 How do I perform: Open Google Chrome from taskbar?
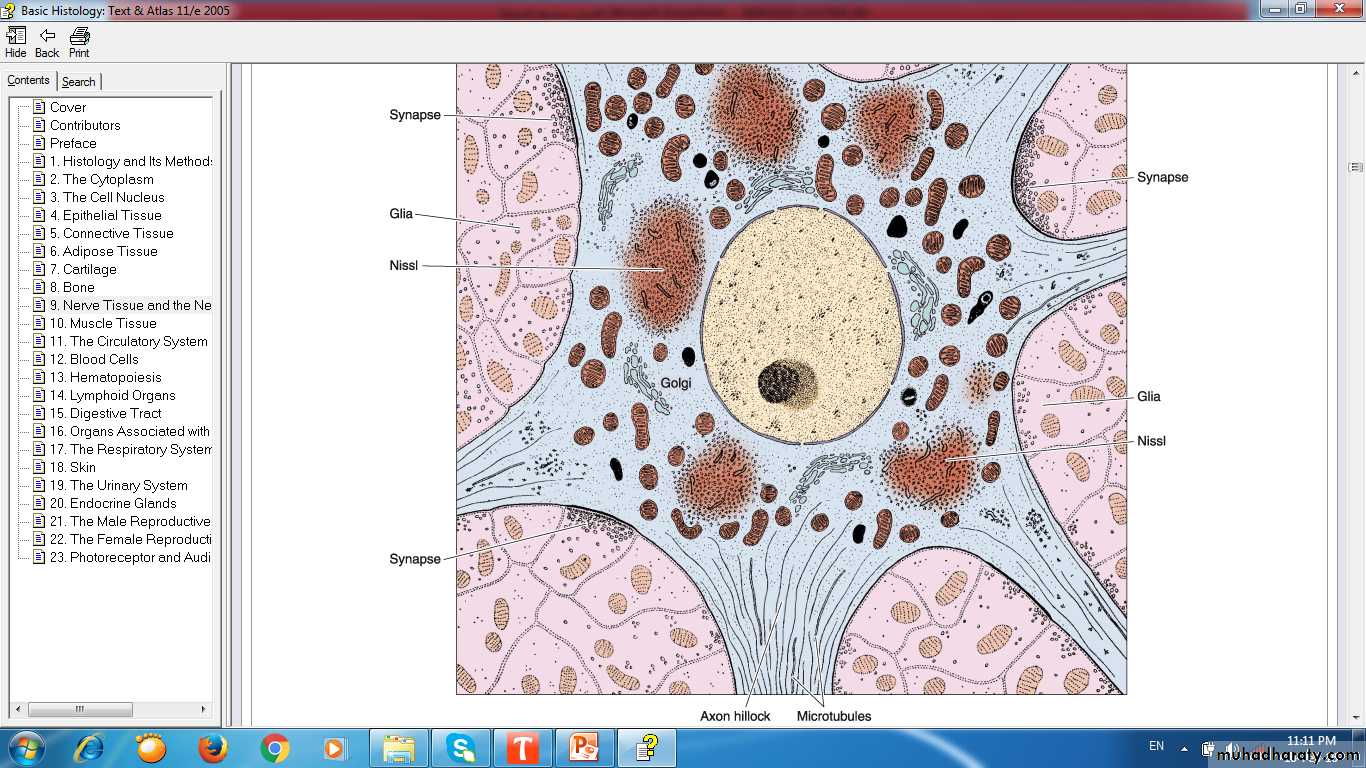274,747
